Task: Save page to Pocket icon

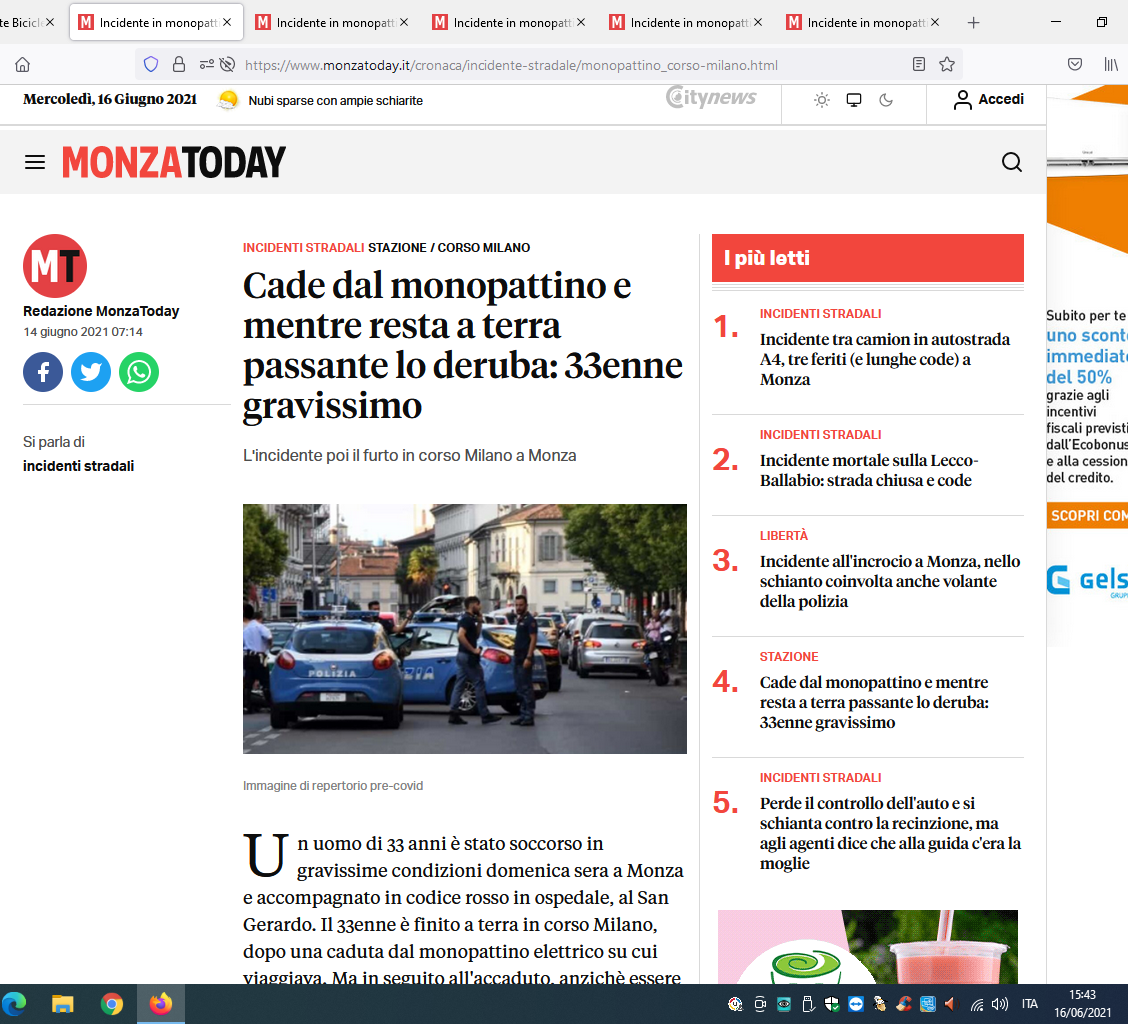Action: [1075, 65]
